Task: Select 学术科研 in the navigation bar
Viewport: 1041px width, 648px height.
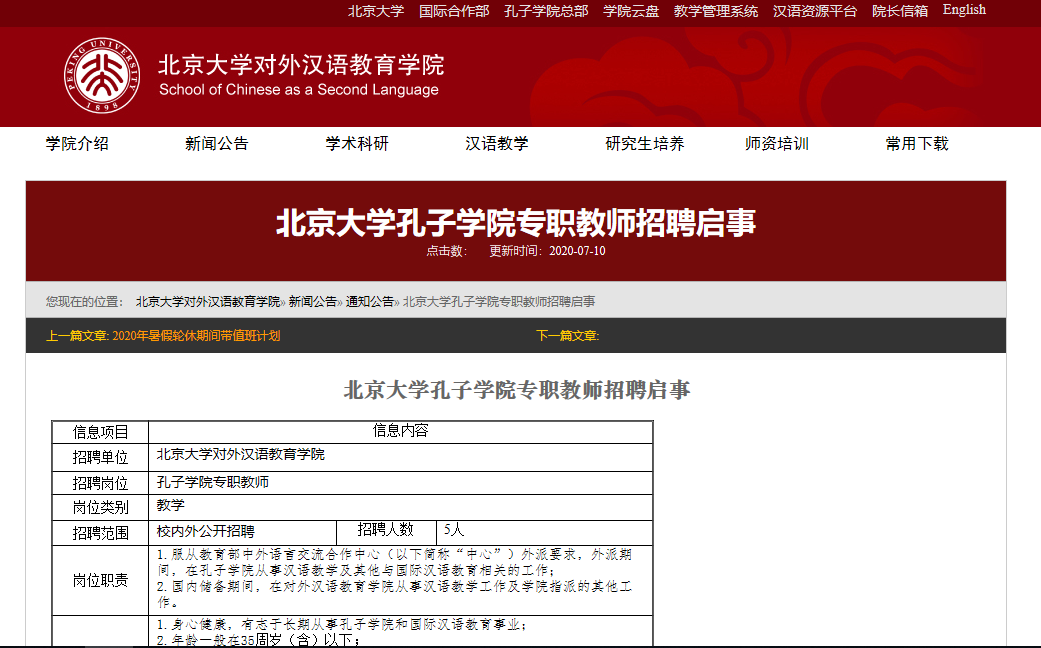Action: coord(357,143)
